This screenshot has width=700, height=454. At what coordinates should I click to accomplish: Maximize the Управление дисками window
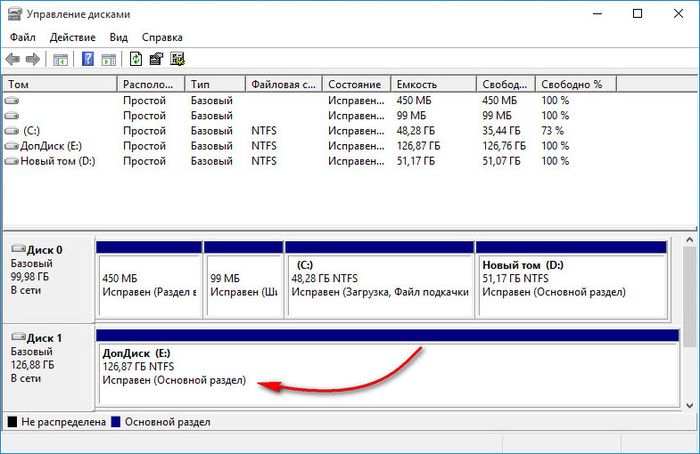click(x=638, y=14)
